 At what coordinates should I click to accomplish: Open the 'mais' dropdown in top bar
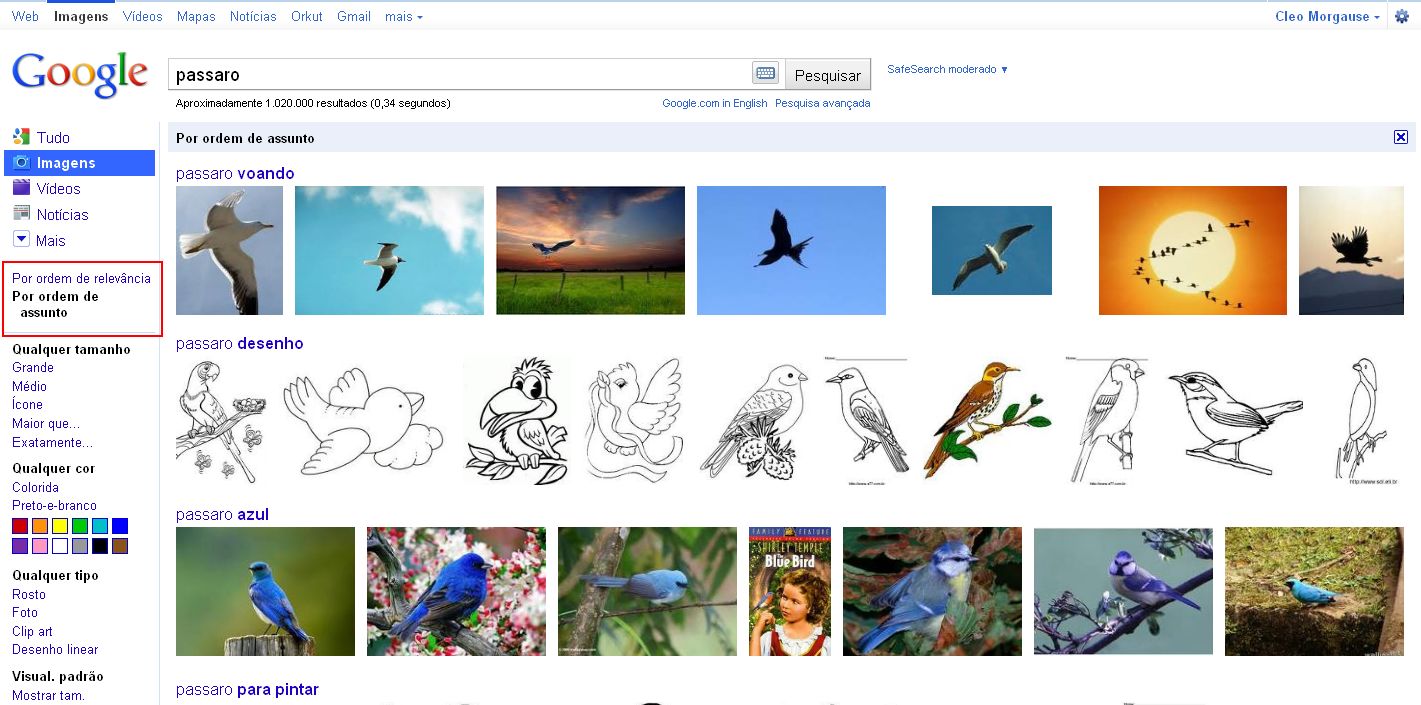403,17
